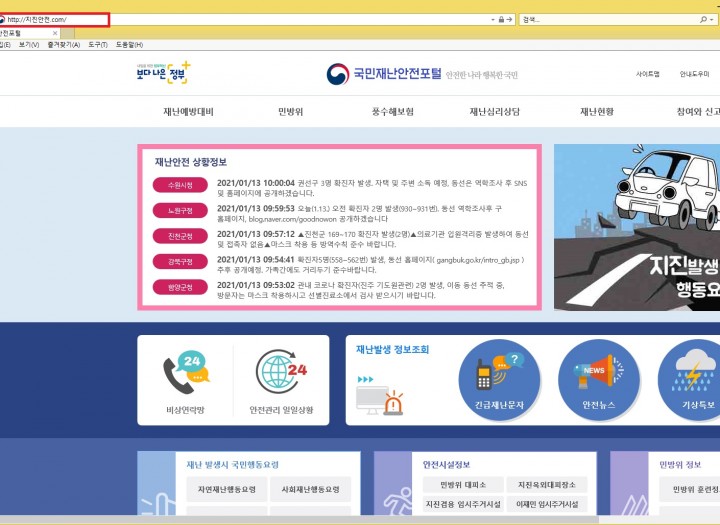Screen dimensions: 720x525
Task: Open the 사이트맵 link
Action: coord(647,74)
